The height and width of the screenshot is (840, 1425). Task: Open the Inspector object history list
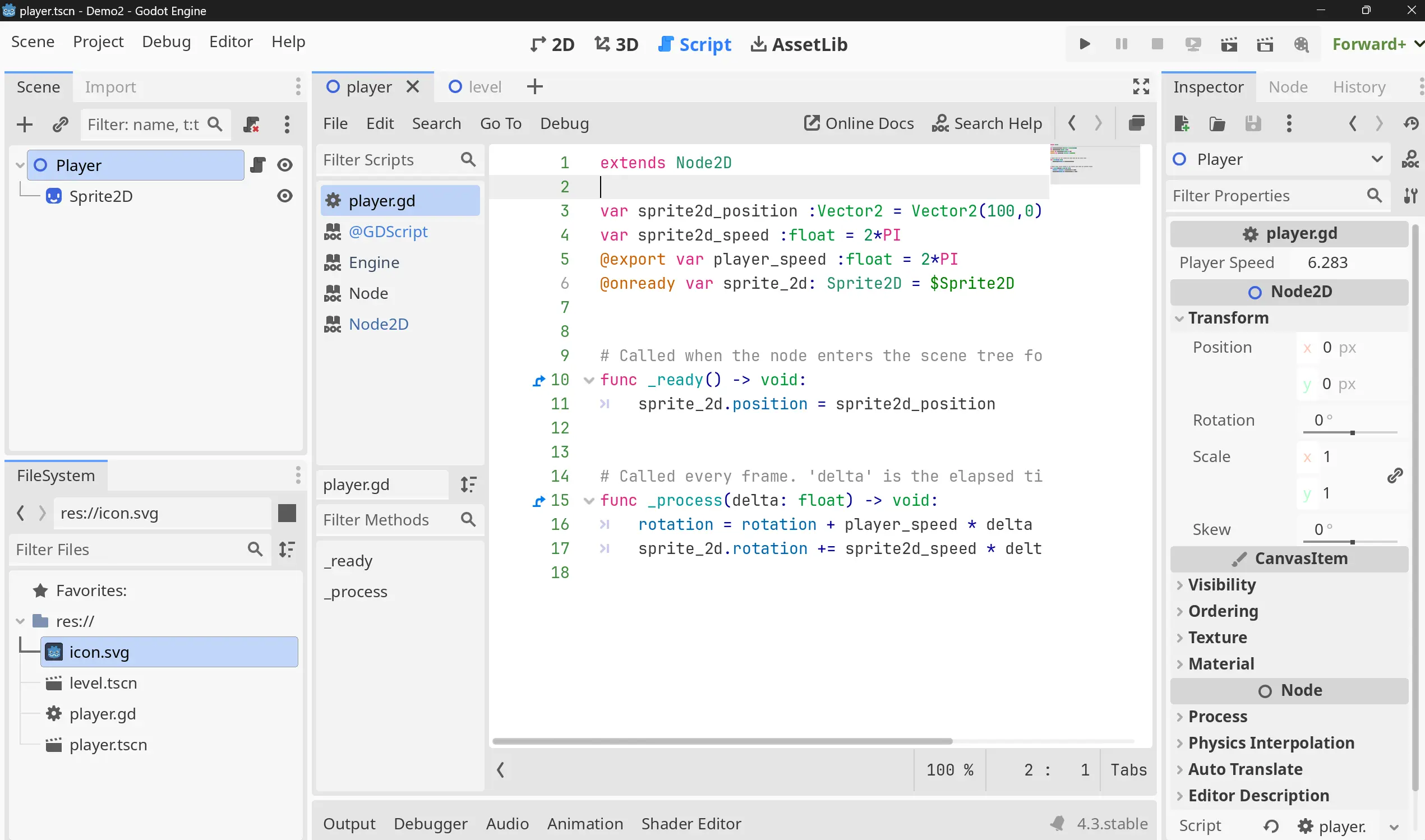tap(1411, 123)
